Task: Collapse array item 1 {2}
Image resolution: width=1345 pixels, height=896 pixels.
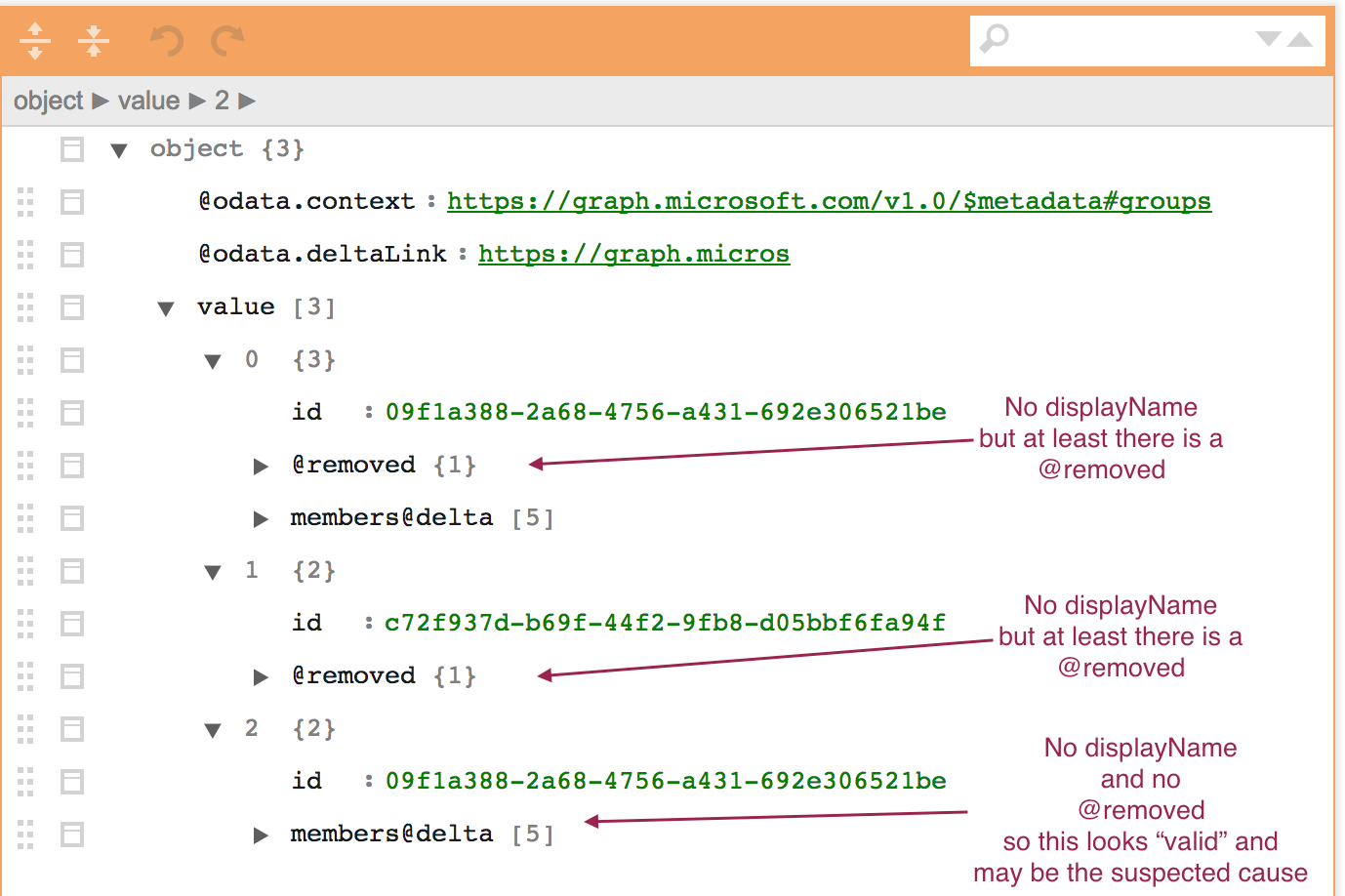Action: (x=213, y=572)
